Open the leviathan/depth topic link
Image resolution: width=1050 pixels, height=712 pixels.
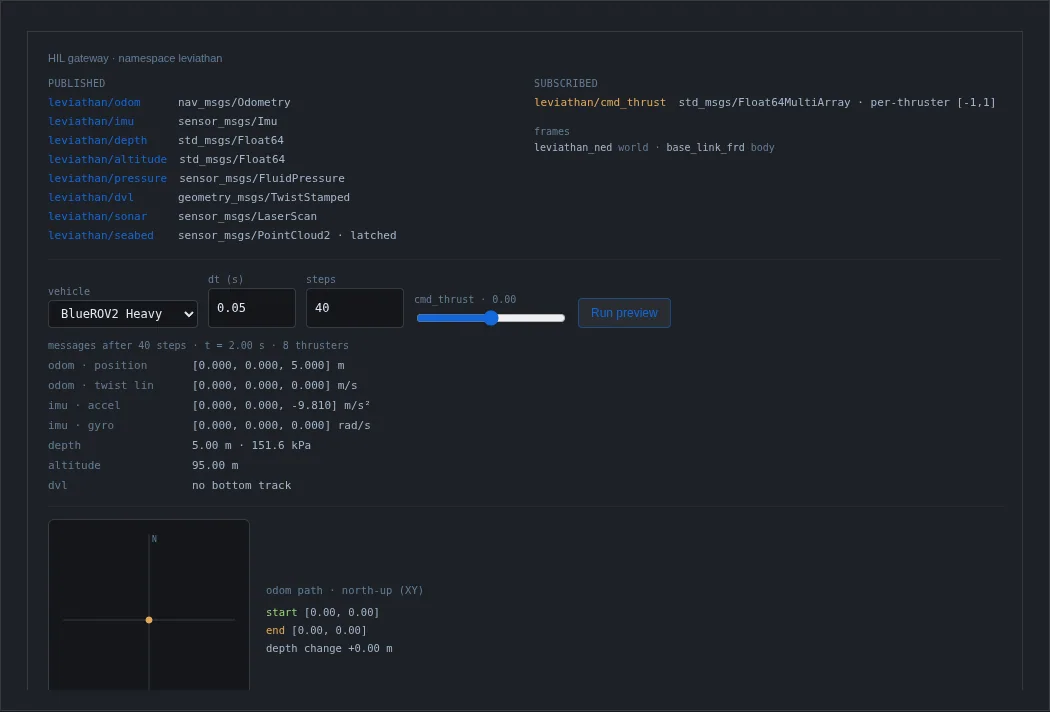pos(98,140)
